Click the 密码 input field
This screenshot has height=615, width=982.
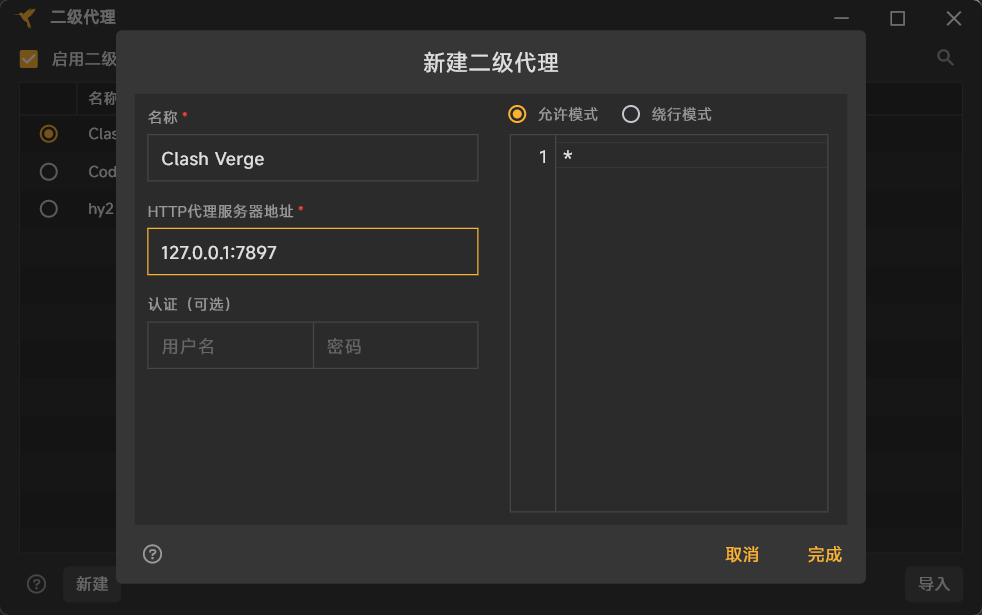(396, 346)
